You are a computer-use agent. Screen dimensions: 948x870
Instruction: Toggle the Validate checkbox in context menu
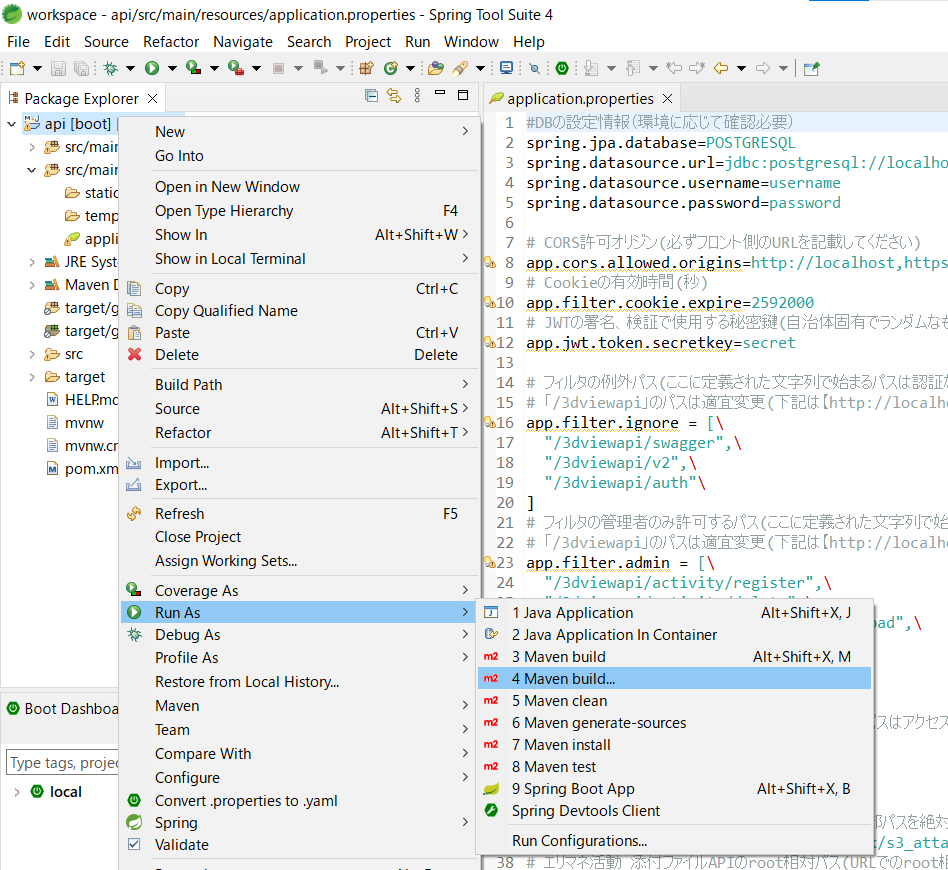point(134,844)
